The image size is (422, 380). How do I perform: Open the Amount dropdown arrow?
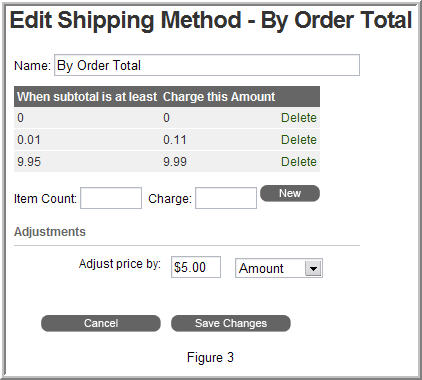[313, 268]
